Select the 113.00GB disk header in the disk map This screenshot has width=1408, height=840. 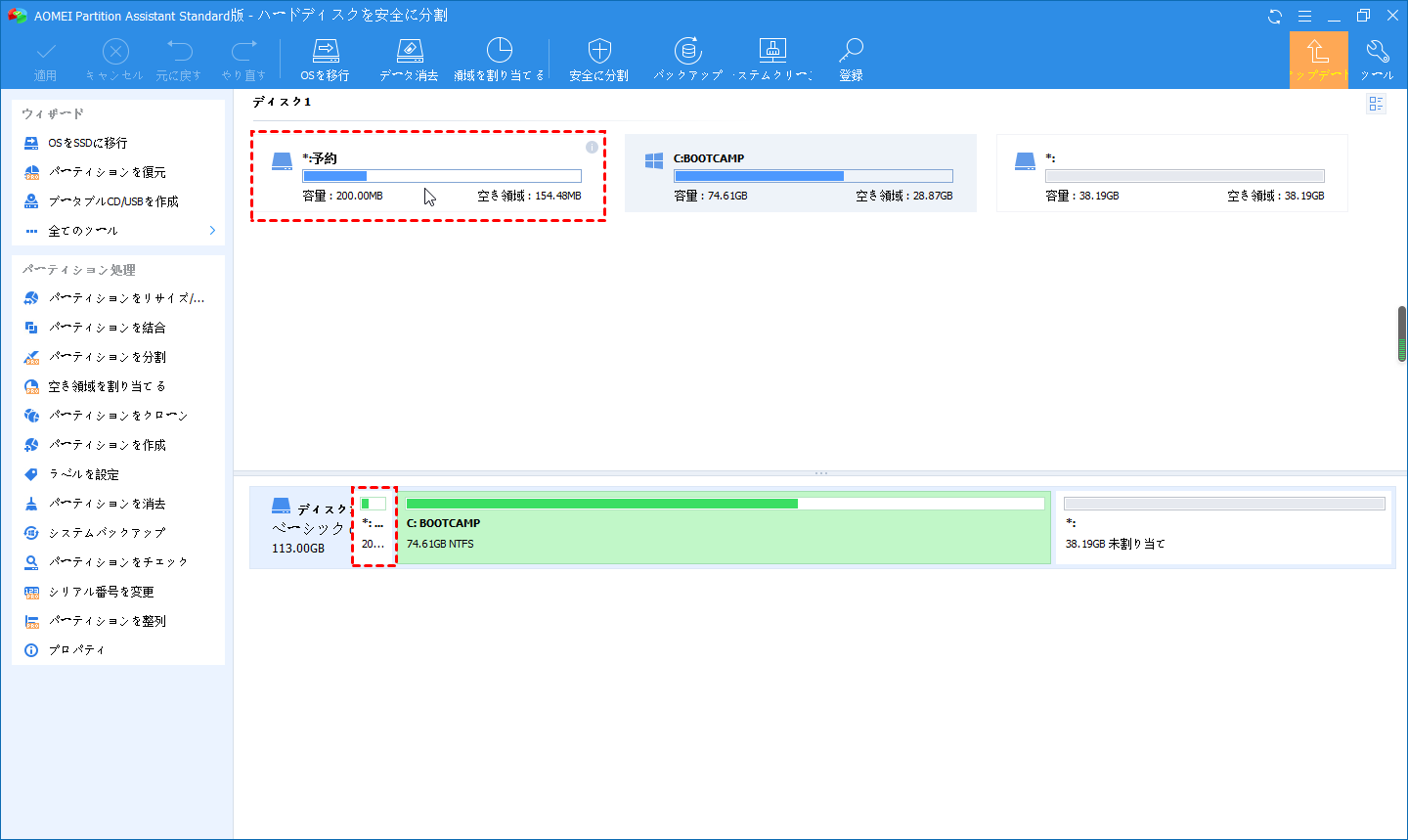(301, 527)
